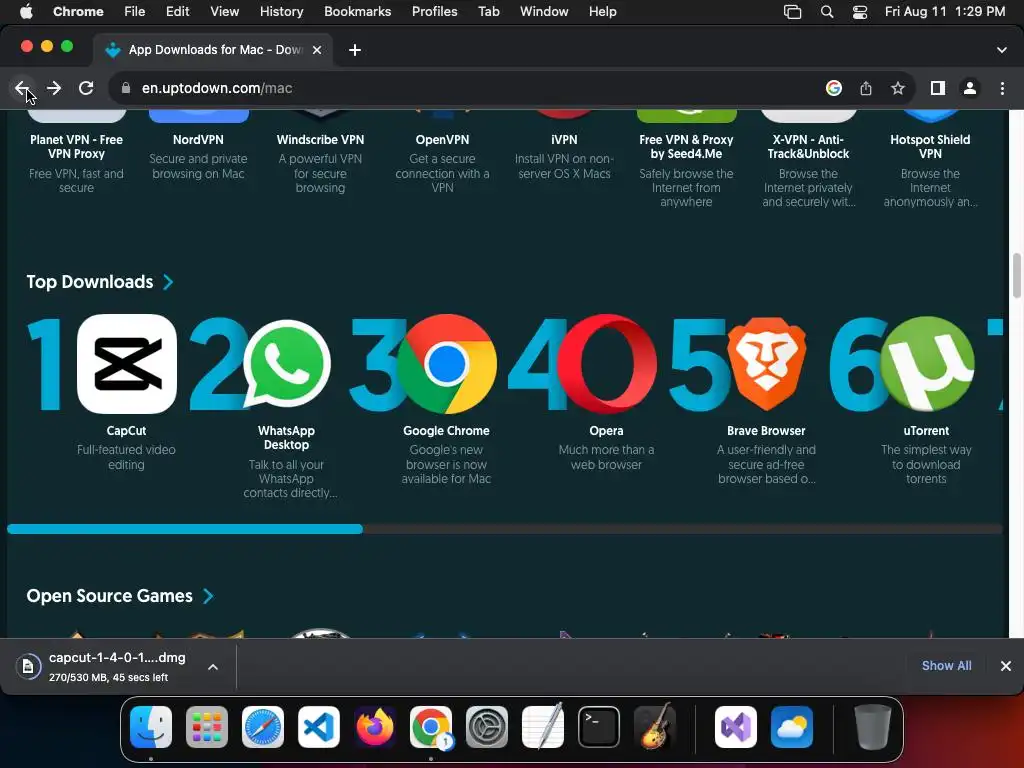Open the History menu
Screen dimensions: 1024x768
click(281, 12)
